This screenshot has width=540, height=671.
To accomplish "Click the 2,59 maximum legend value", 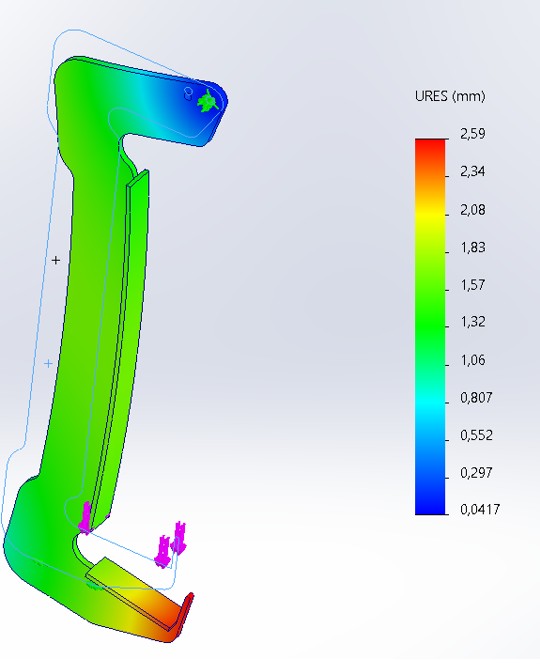I will tap(473, 134).
